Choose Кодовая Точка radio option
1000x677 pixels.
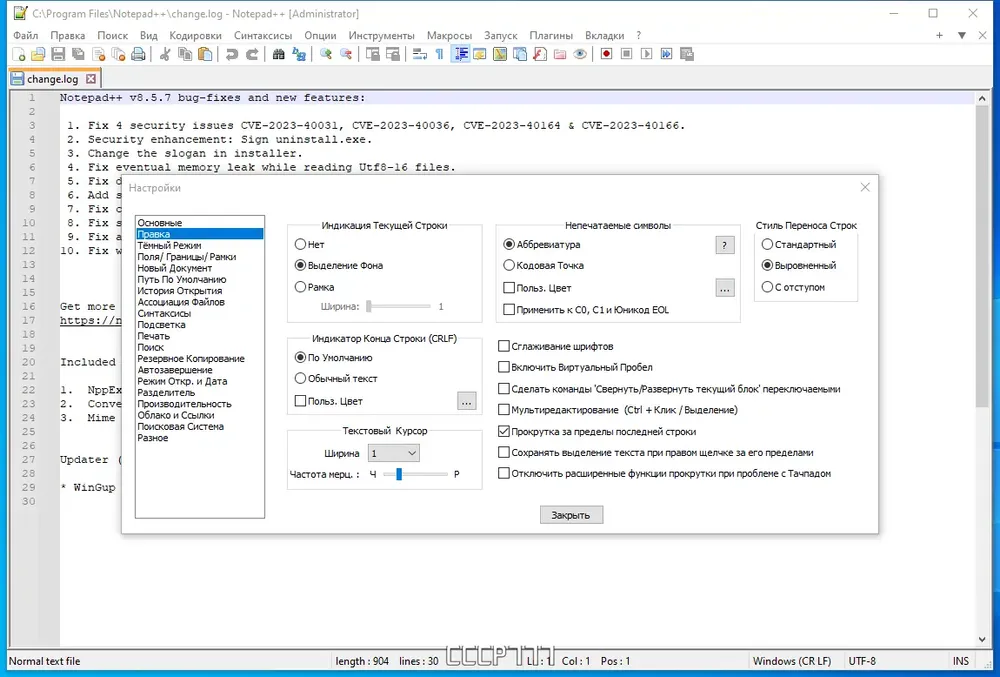tap(509, 265)
